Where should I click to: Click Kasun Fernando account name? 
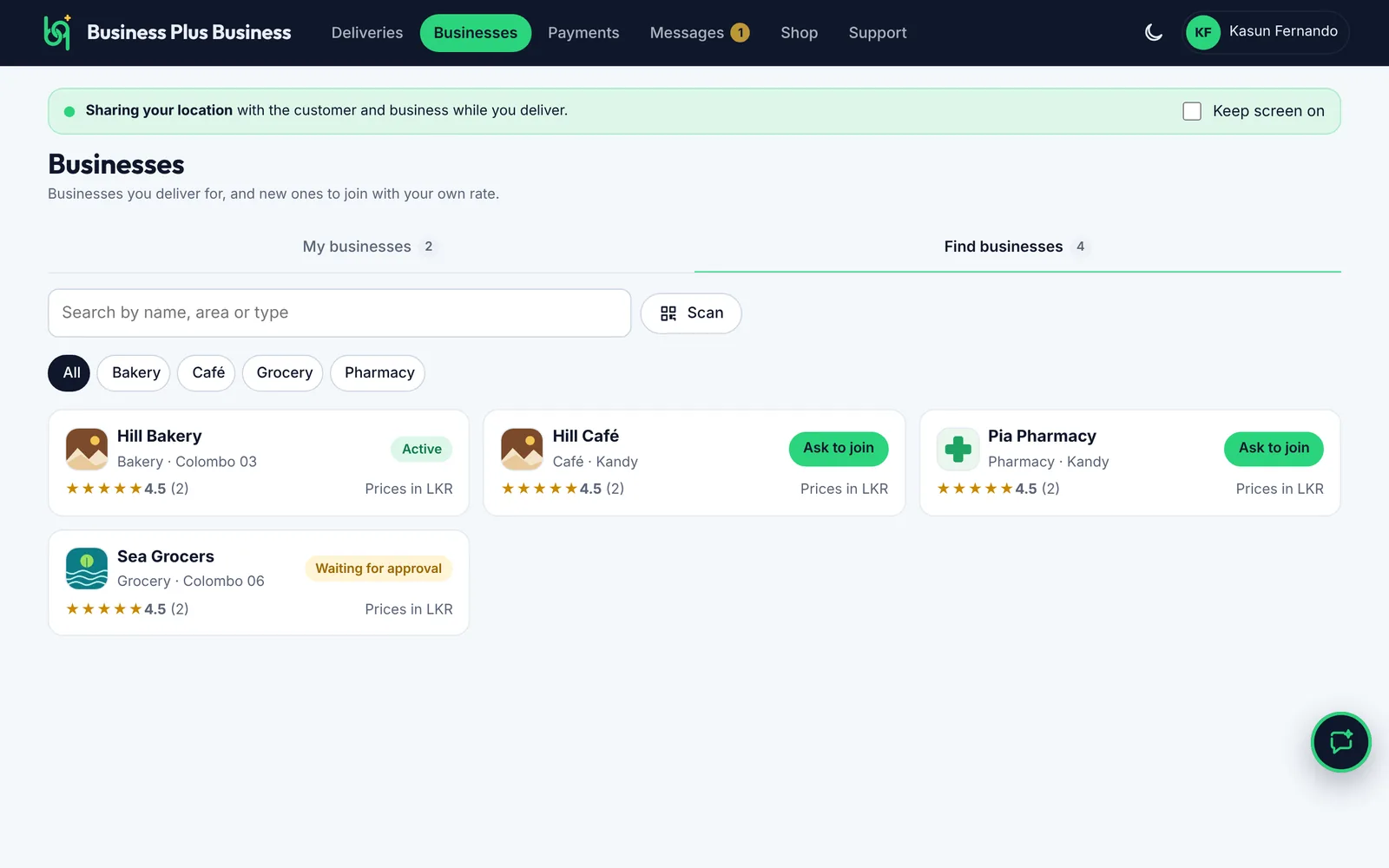coord(1283,31)
